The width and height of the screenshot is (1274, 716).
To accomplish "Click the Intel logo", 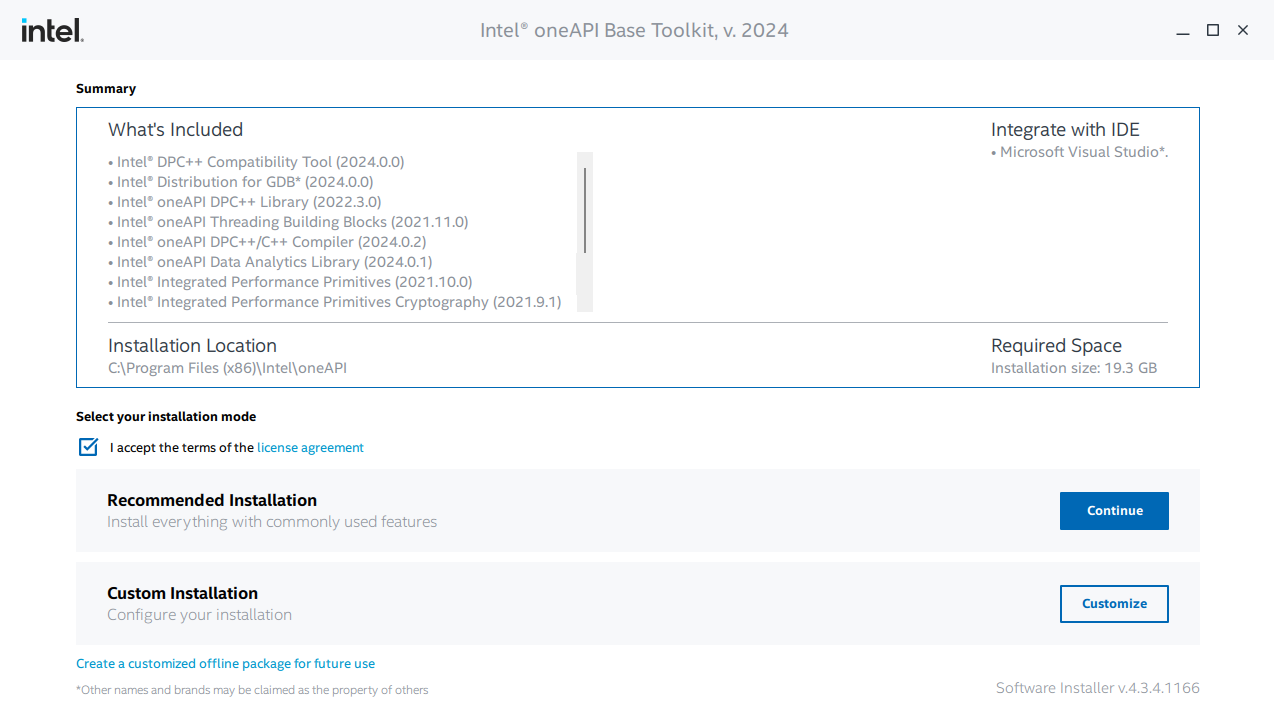I will (52, 30).
